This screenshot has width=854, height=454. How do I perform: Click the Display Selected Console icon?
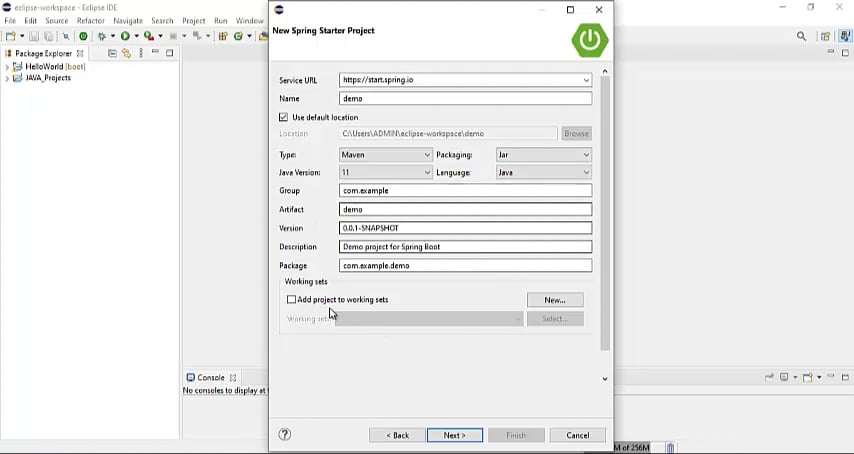click(x=784, y=377)
